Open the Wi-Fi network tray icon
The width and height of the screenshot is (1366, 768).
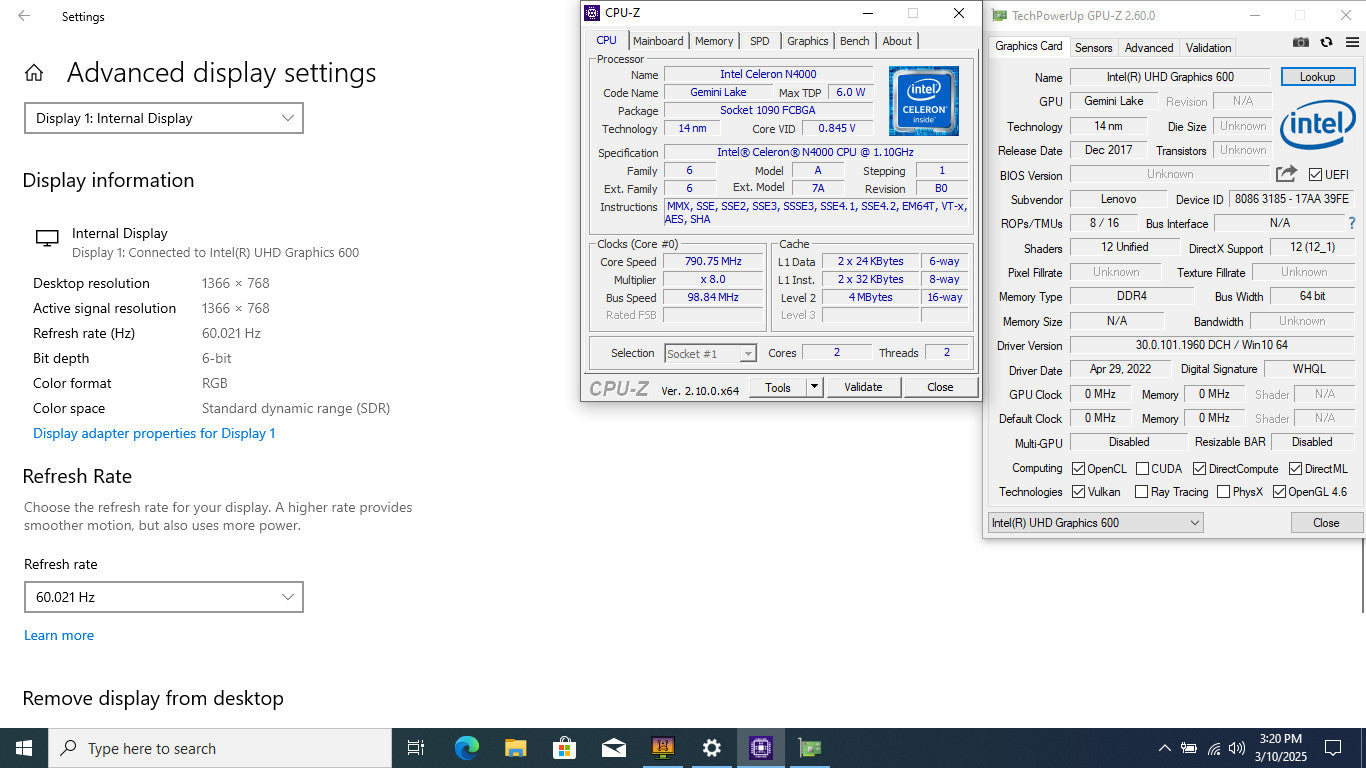point(1214,748)
